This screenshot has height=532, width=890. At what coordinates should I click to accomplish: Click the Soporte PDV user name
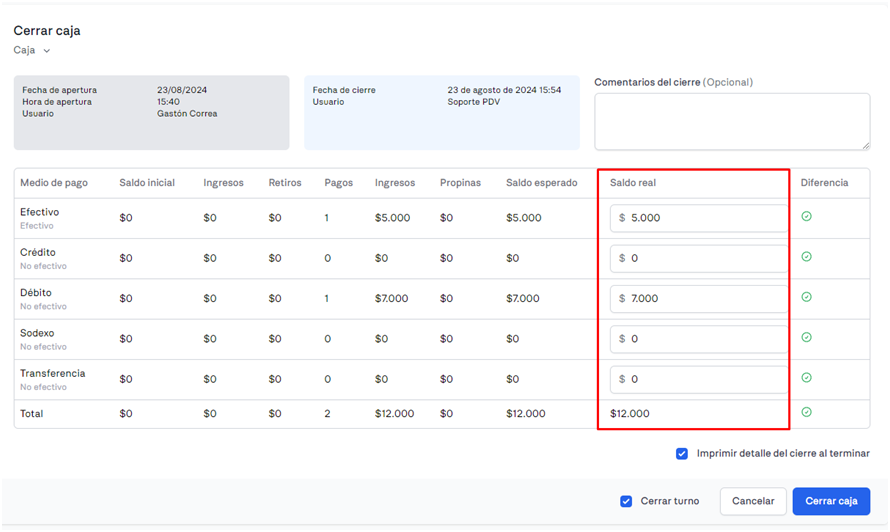pos(473,102)
